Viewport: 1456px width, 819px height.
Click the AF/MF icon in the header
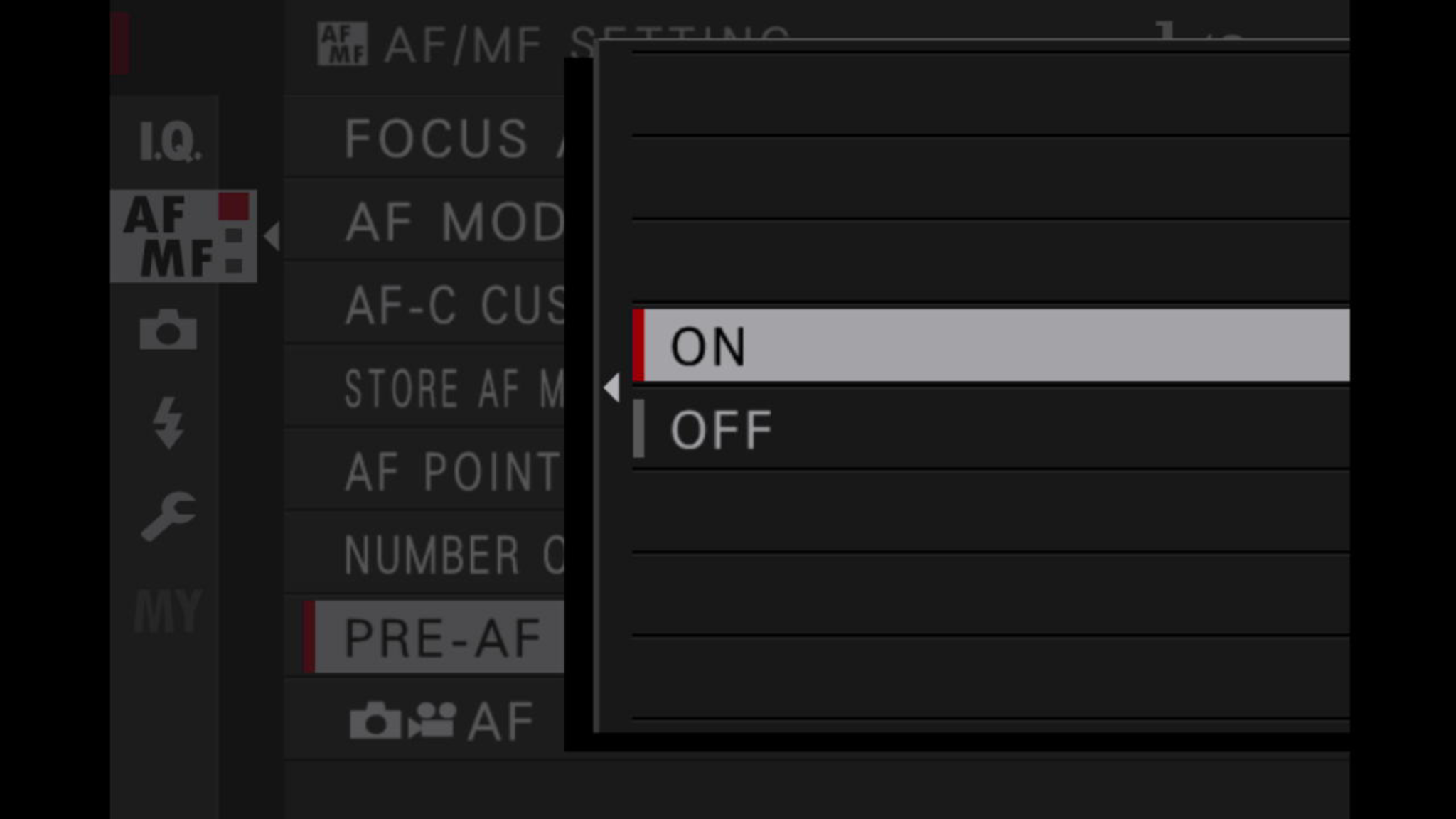pyautogui.click(x=342, y=44)
